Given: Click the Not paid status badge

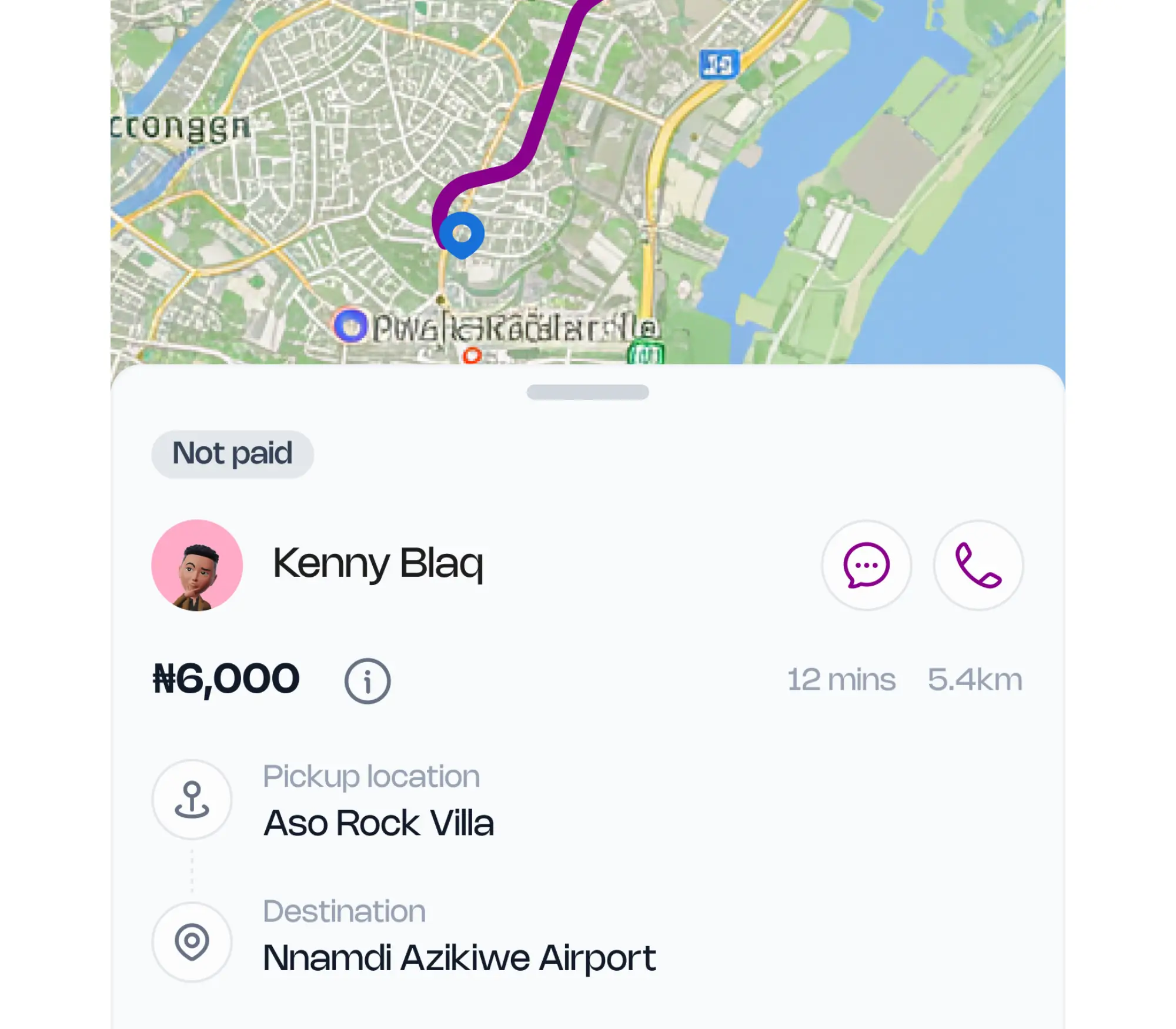Looking at the screenshot, I should 232,454.
